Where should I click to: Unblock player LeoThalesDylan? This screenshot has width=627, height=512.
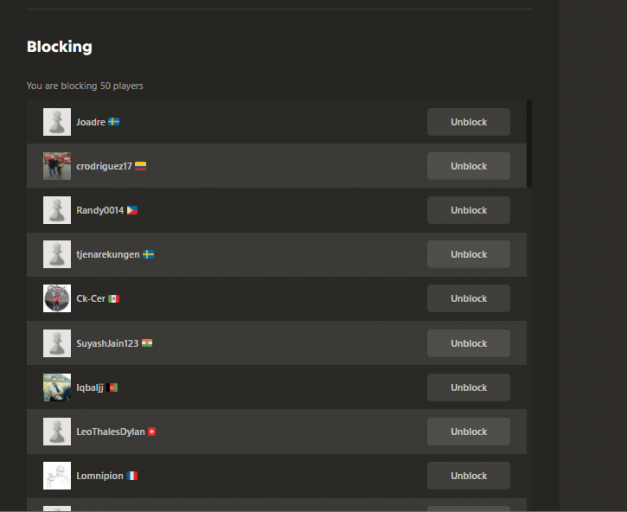pos(468,432)
